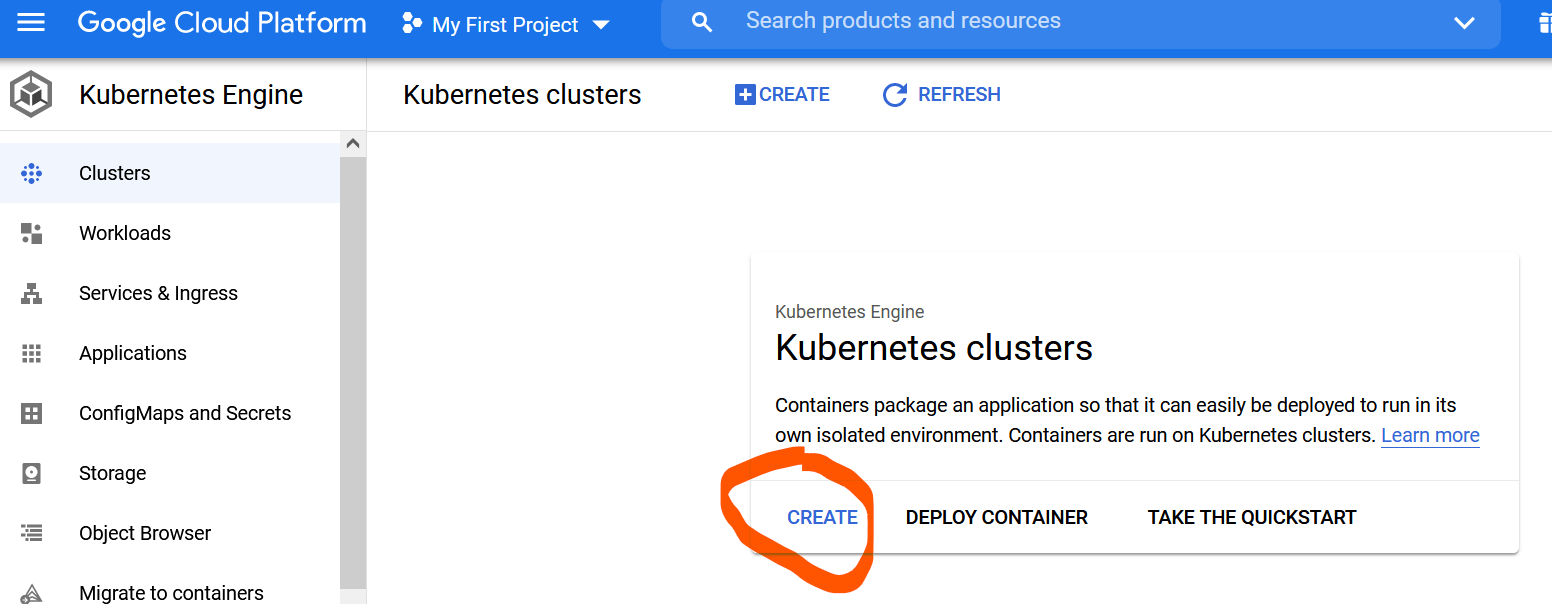
Task: Click the Storage disk icon
Action: (32, 473)
